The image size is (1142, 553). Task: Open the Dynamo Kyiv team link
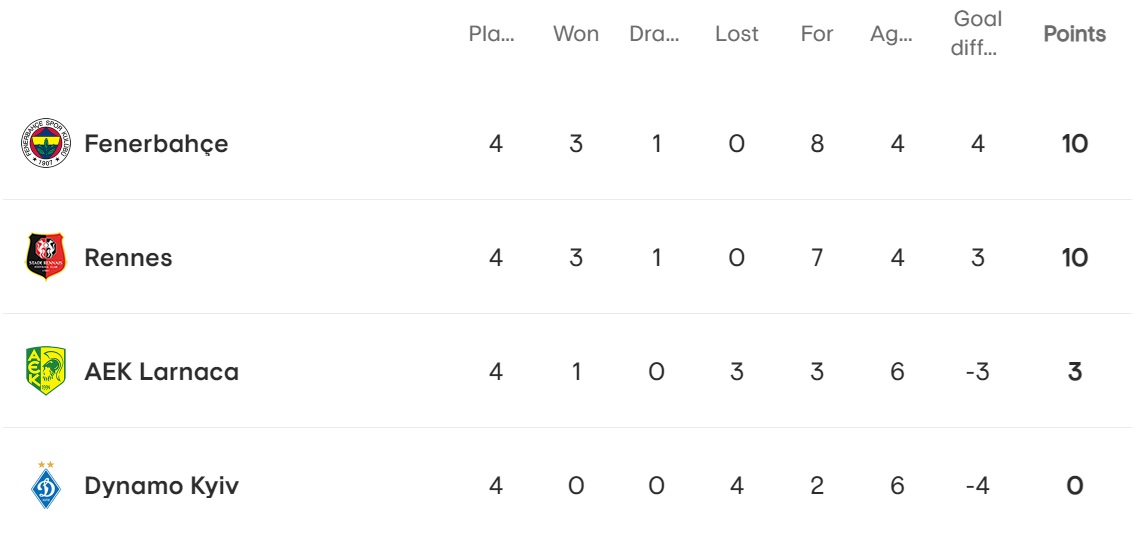click(162, 486)
